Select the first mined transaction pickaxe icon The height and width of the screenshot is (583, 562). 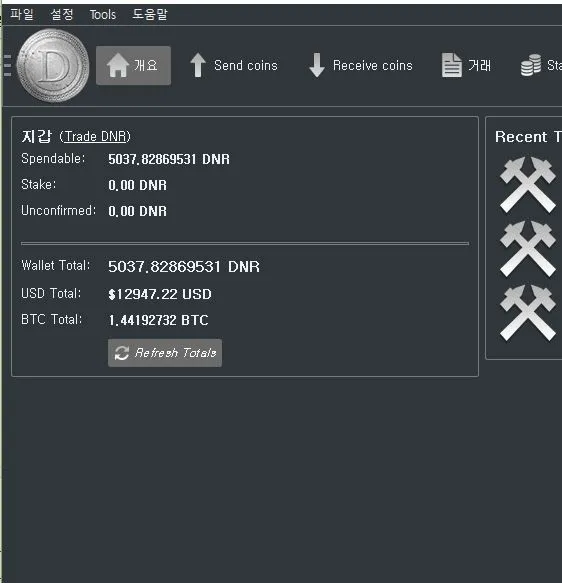pyautogui.click(x=528, y=185)
